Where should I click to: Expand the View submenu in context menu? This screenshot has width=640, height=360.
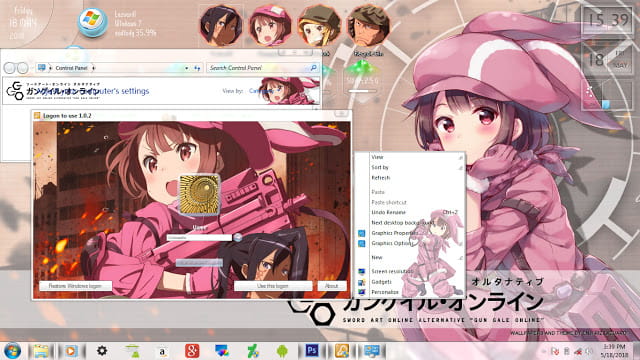point(460,157)
